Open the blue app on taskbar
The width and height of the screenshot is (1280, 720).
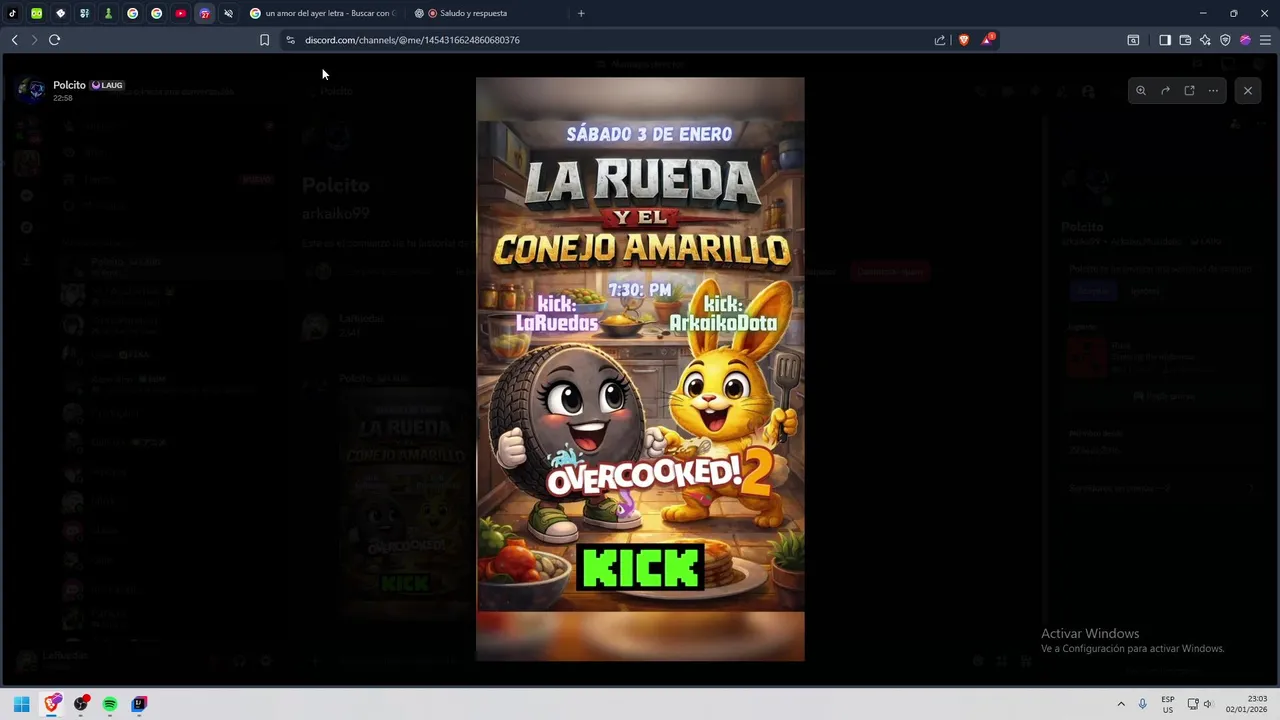click(139, 704)
